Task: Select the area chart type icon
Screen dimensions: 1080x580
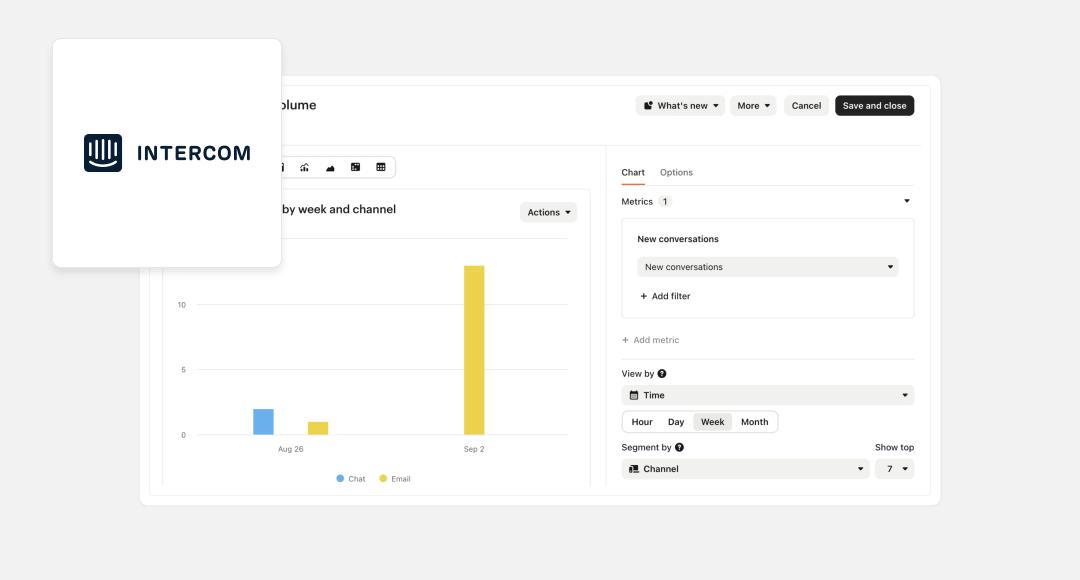Action: [330, 167]
